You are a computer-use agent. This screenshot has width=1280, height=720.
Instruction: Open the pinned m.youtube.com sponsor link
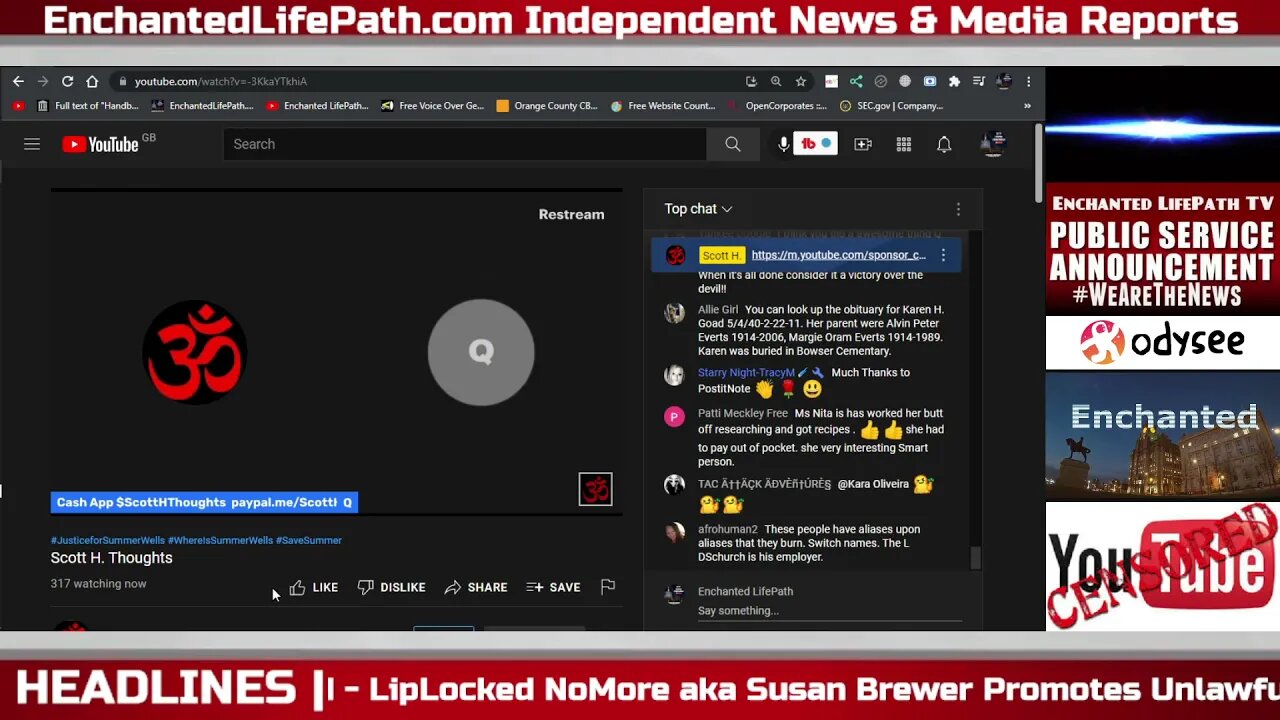click(838, 255)
